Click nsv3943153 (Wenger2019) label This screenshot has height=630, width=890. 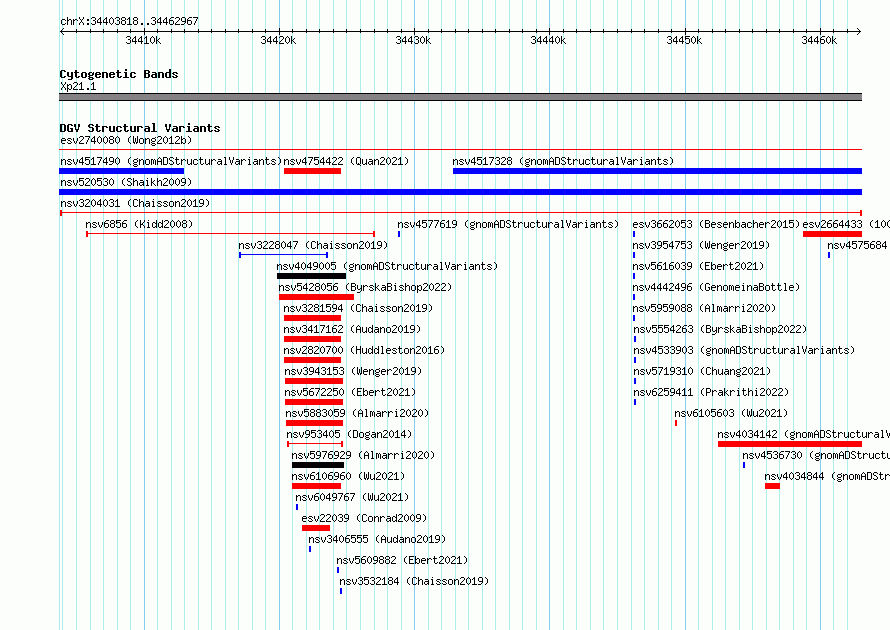353,371
